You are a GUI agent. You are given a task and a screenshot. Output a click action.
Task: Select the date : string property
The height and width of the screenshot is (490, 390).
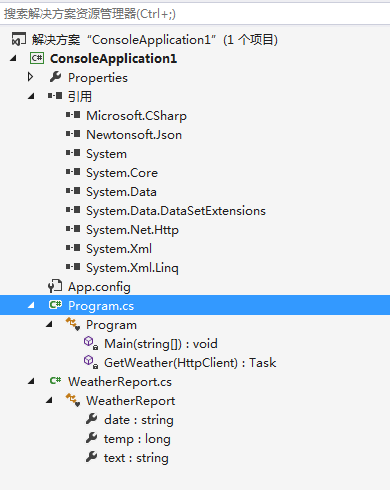coord(139,420)
